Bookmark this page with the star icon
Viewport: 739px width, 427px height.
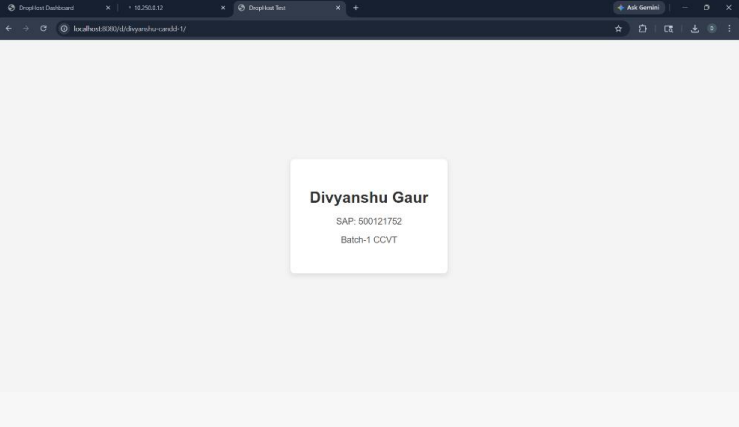coord(618,29)
